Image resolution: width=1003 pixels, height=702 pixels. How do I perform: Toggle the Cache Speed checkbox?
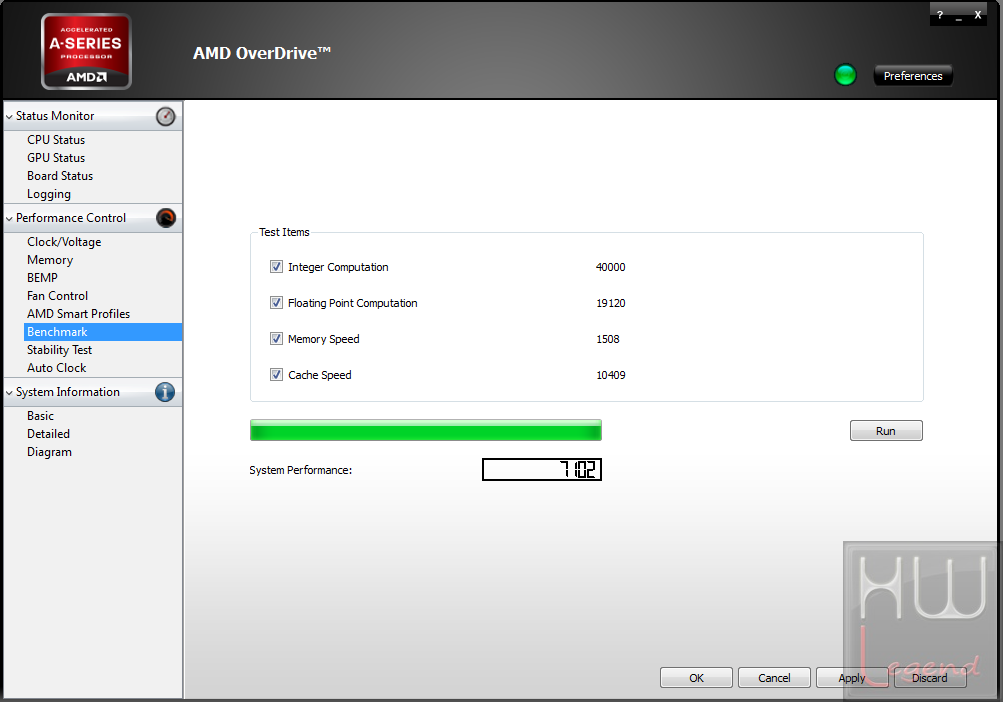click(x=276, y=374)
